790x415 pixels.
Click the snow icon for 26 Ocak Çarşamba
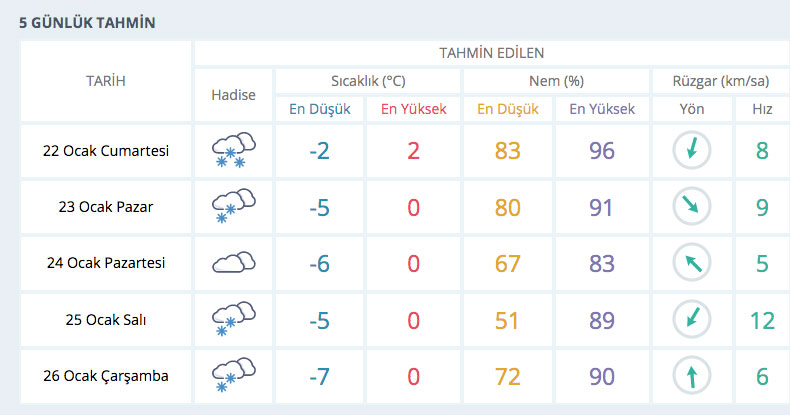point(234,376)
